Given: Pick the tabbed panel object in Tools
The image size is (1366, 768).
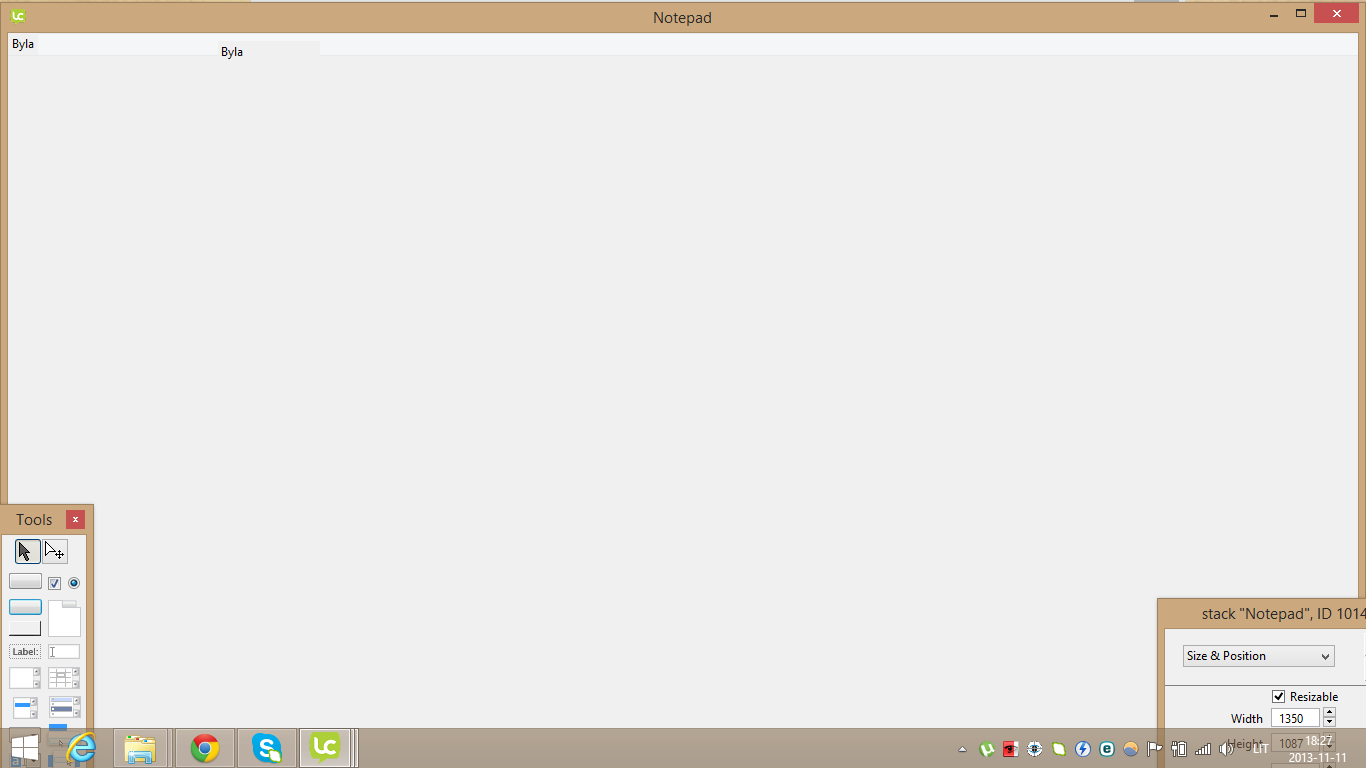Looking at the screenshot, I should [x=64, y=618].
